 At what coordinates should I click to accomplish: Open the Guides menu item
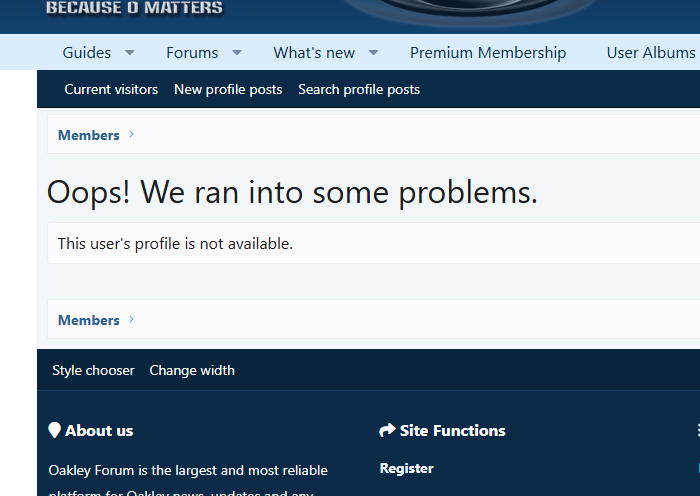[87, 53]
